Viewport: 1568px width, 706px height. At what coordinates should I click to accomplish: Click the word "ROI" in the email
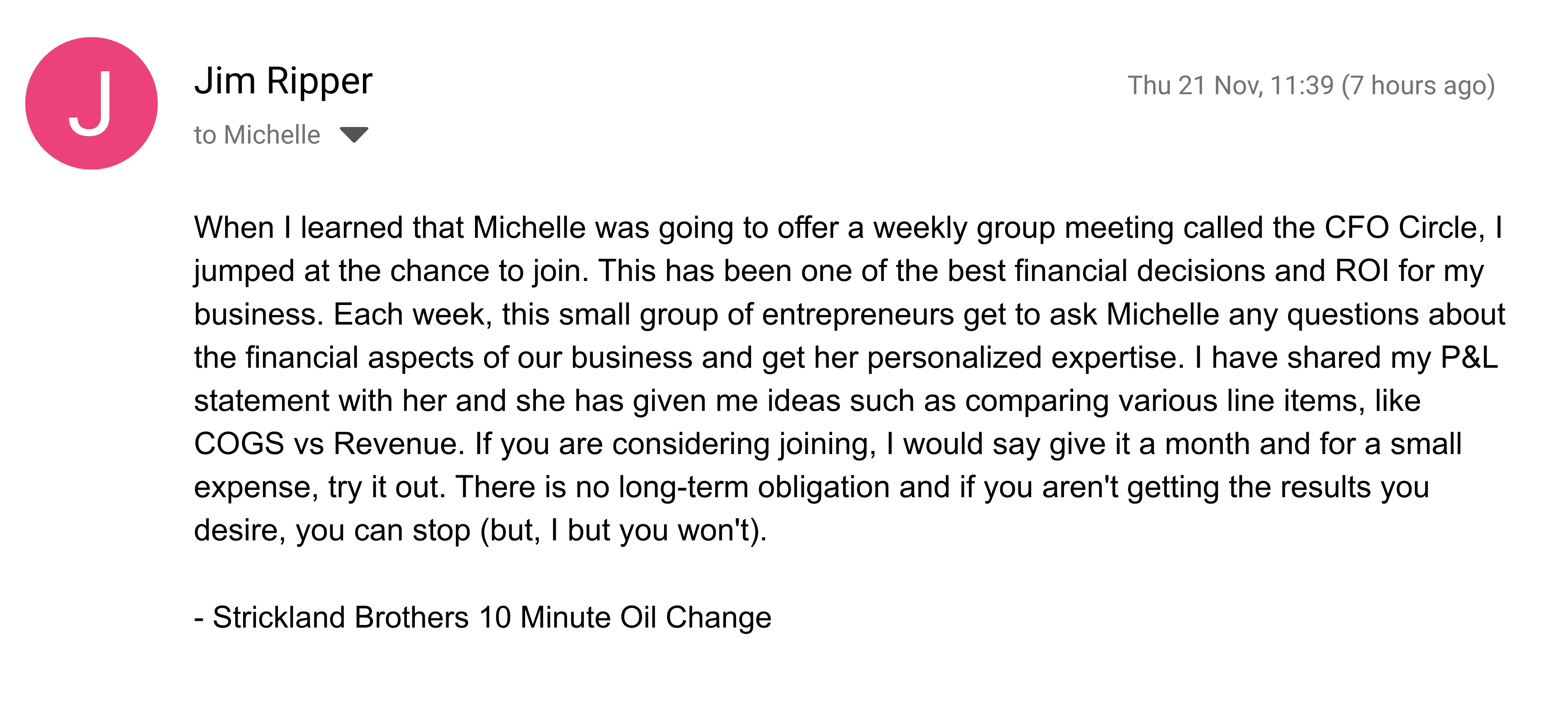(1362, 271)
